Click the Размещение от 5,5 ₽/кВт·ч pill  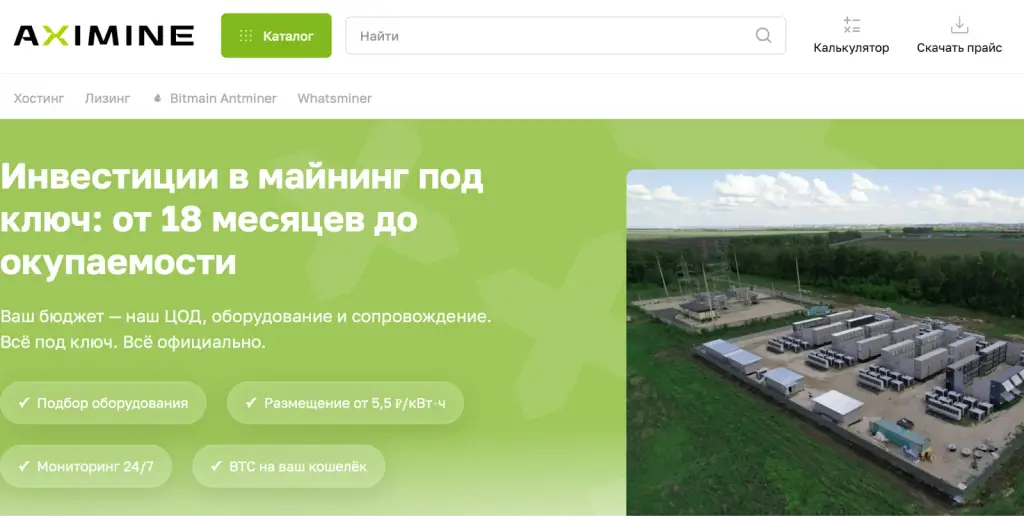click(x=345, y=403)
